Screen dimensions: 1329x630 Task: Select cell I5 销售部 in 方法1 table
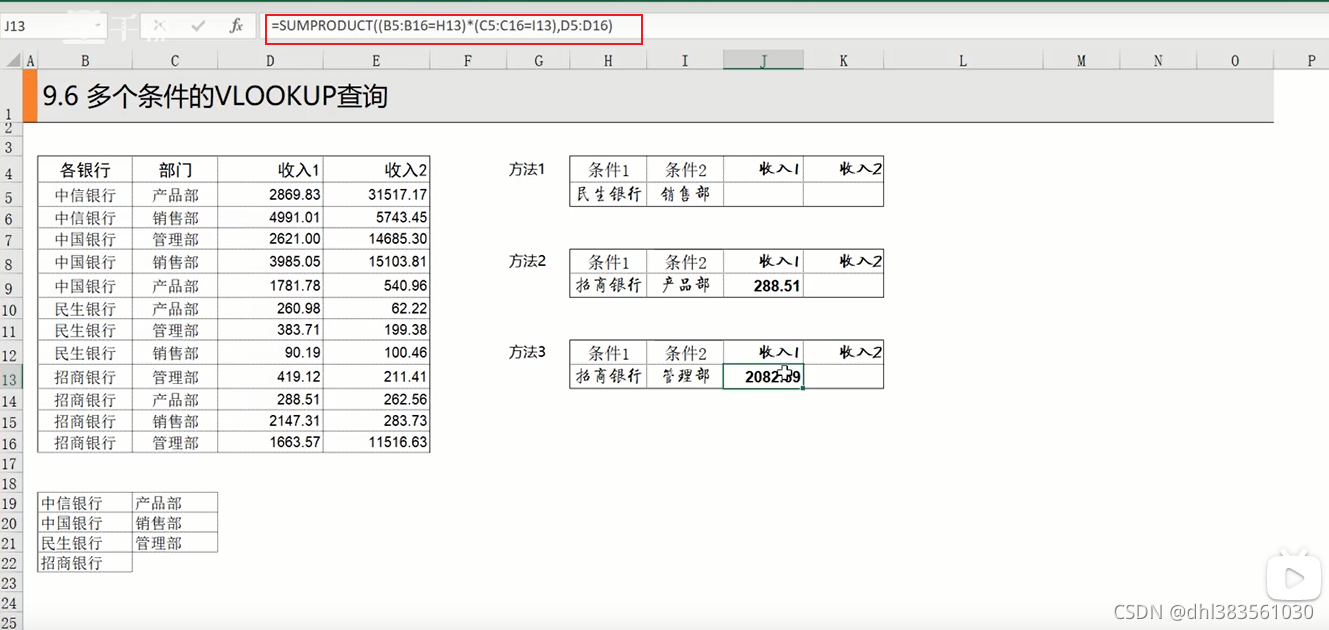tap(685, 195)
